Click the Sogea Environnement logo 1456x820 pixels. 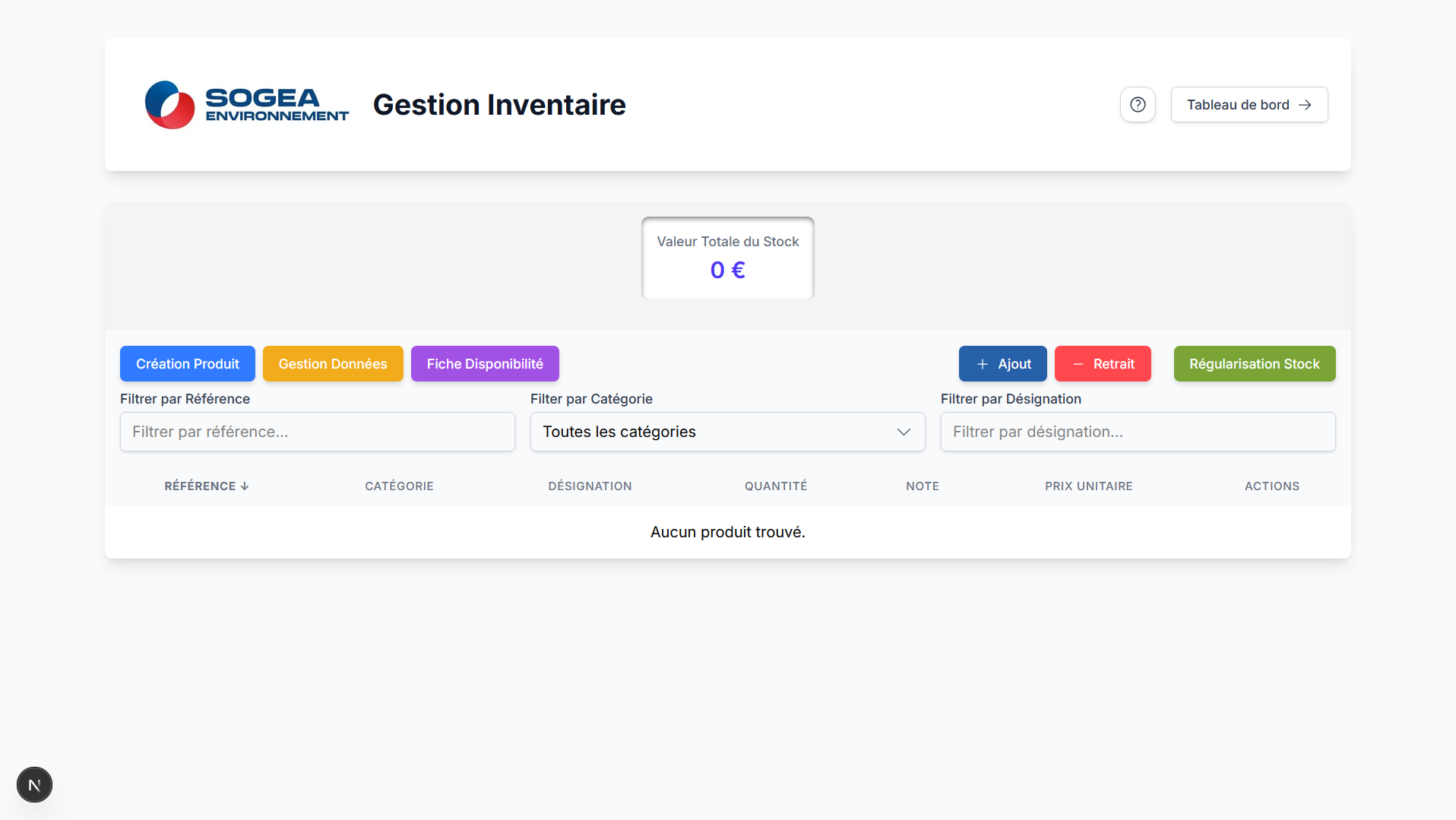click(x=247, y=105)
